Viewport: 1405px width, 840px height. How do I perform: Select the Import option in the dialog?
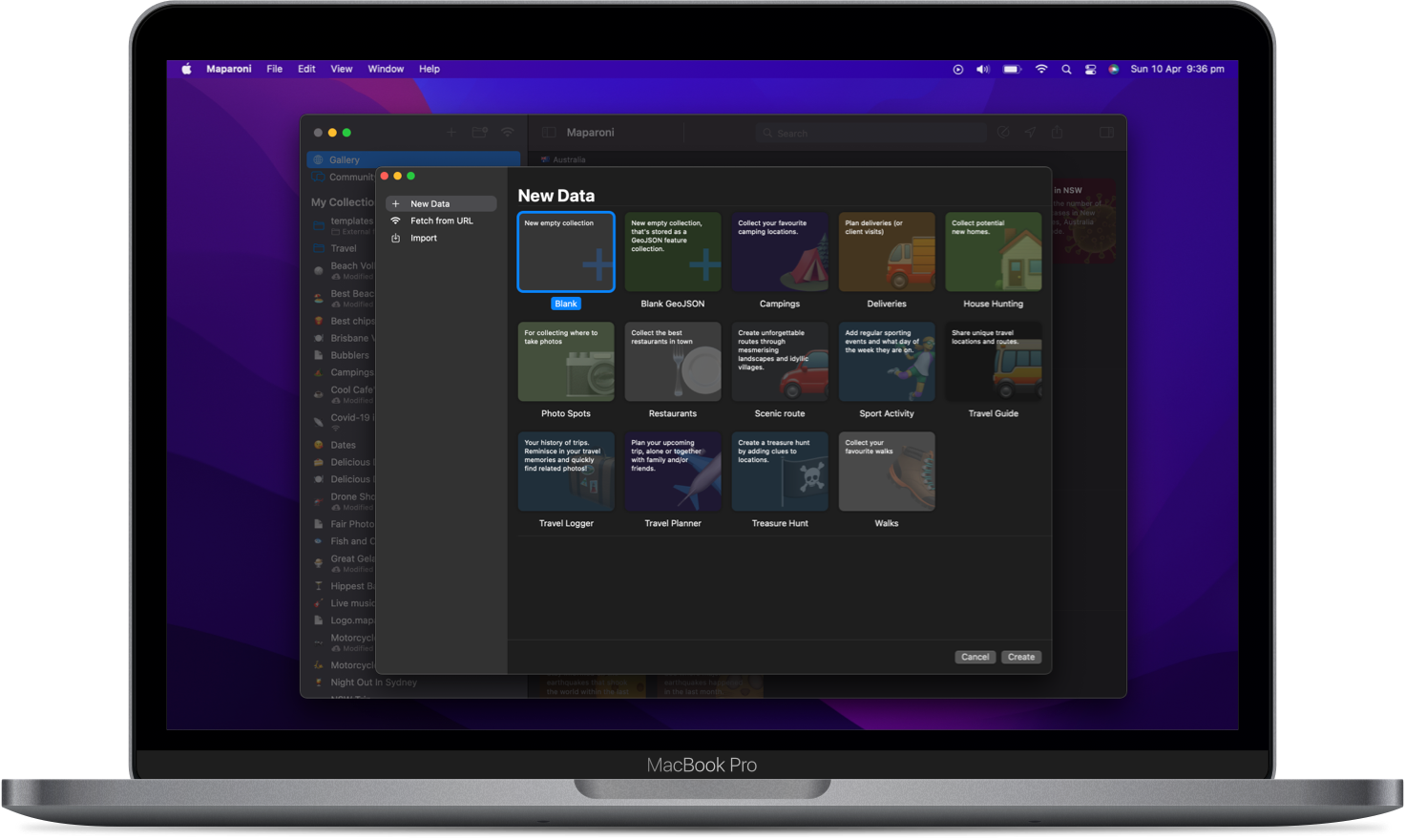point(424,238)
